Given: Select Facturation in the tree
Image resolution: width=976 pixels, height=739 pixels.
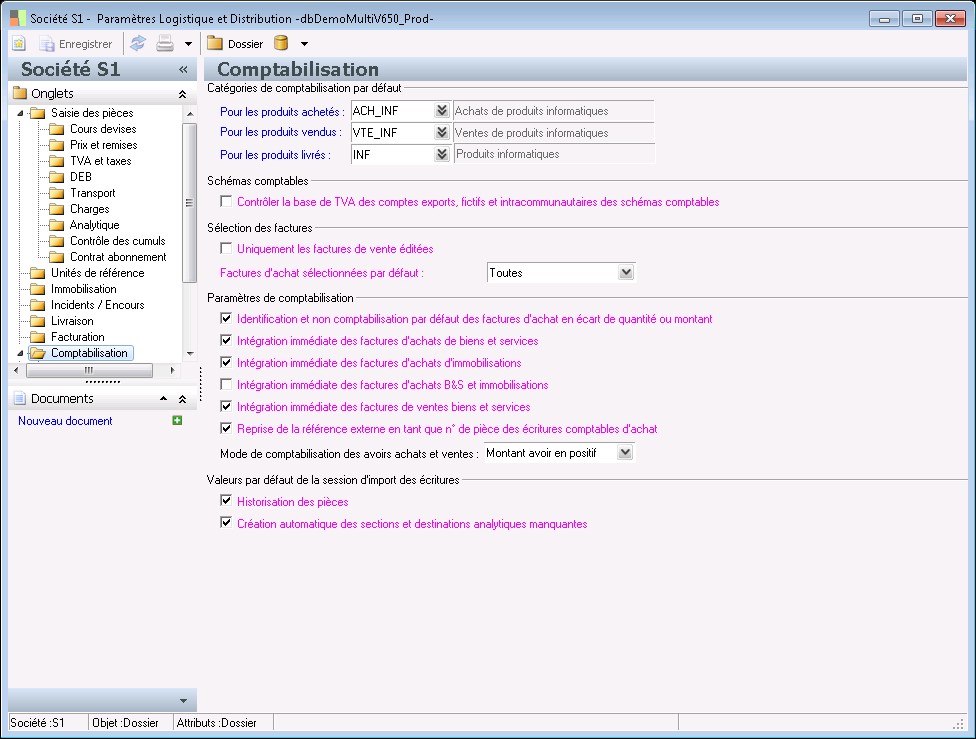Looking at the screenshot, I should tap(77, 337).
